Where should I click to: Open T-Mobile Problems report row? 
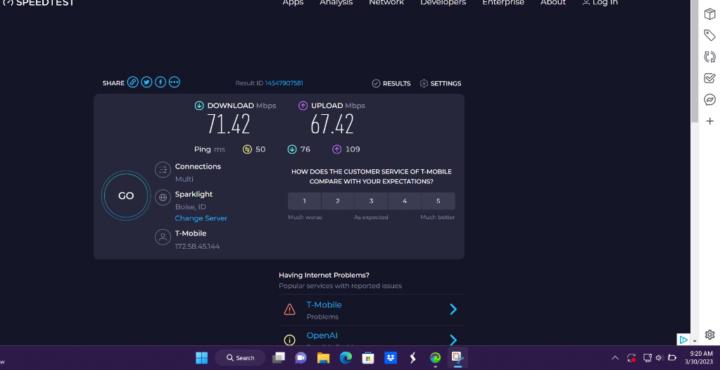pyautogui.click(x=371, y=310)
